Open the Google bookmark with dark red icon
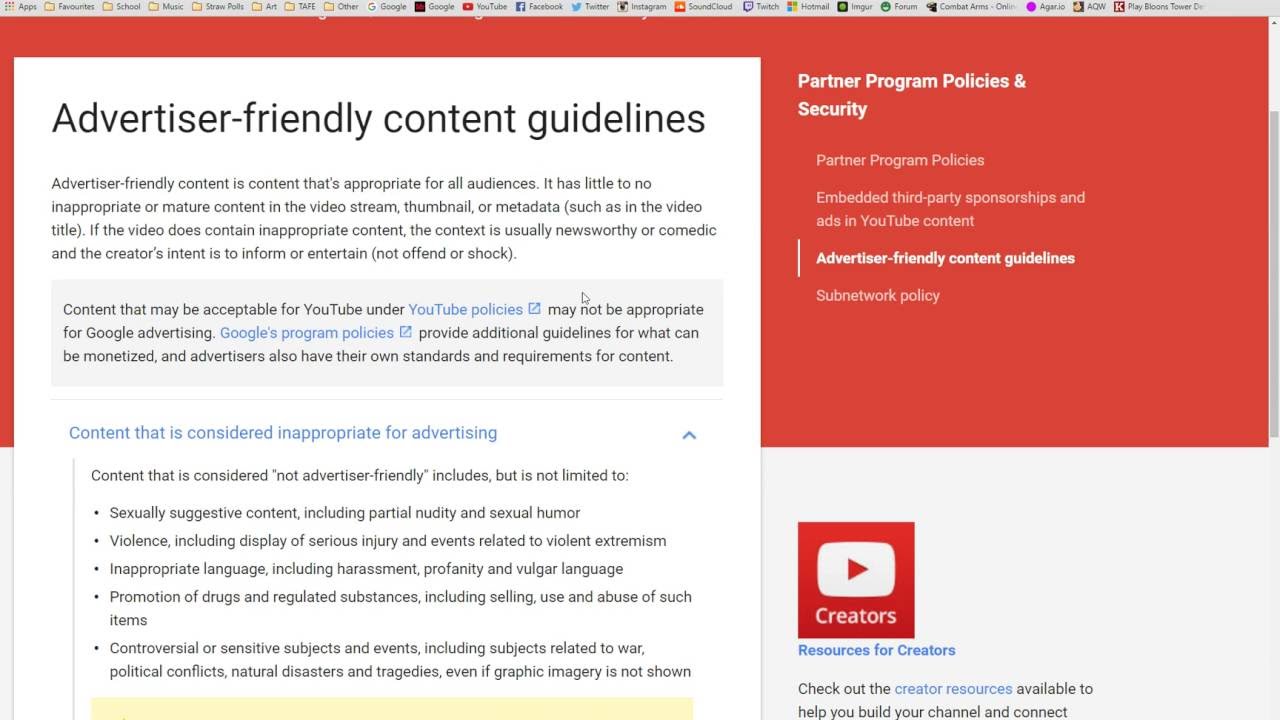The width and height of the screenshot is (1280, 720). point(435,6)
